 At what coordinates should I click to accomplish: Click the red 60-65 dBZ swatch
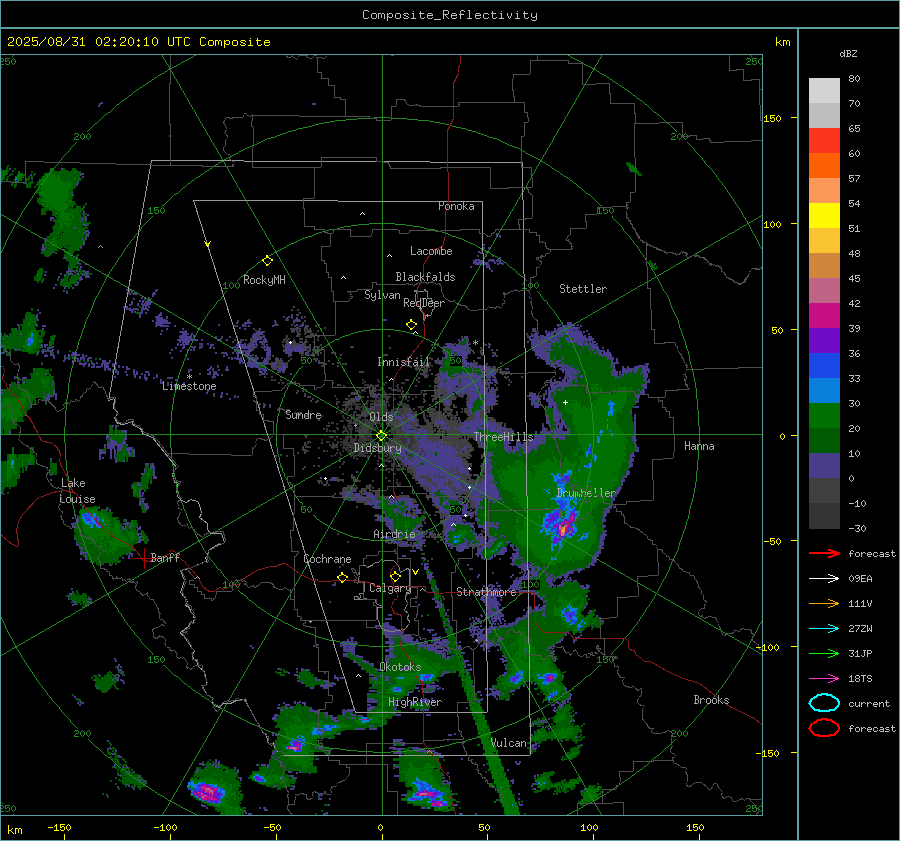(x=824, y=141)
